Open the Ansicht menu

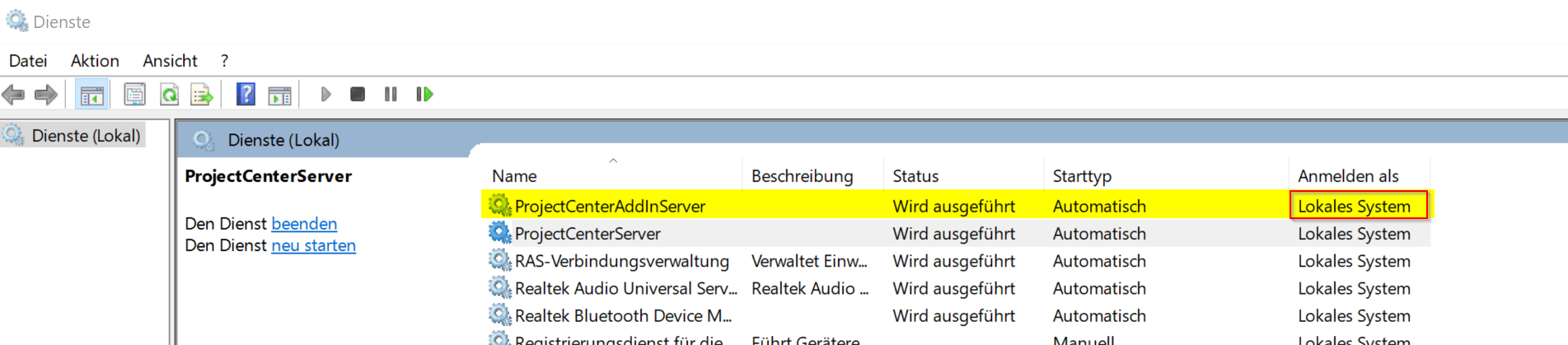(170, 61)
